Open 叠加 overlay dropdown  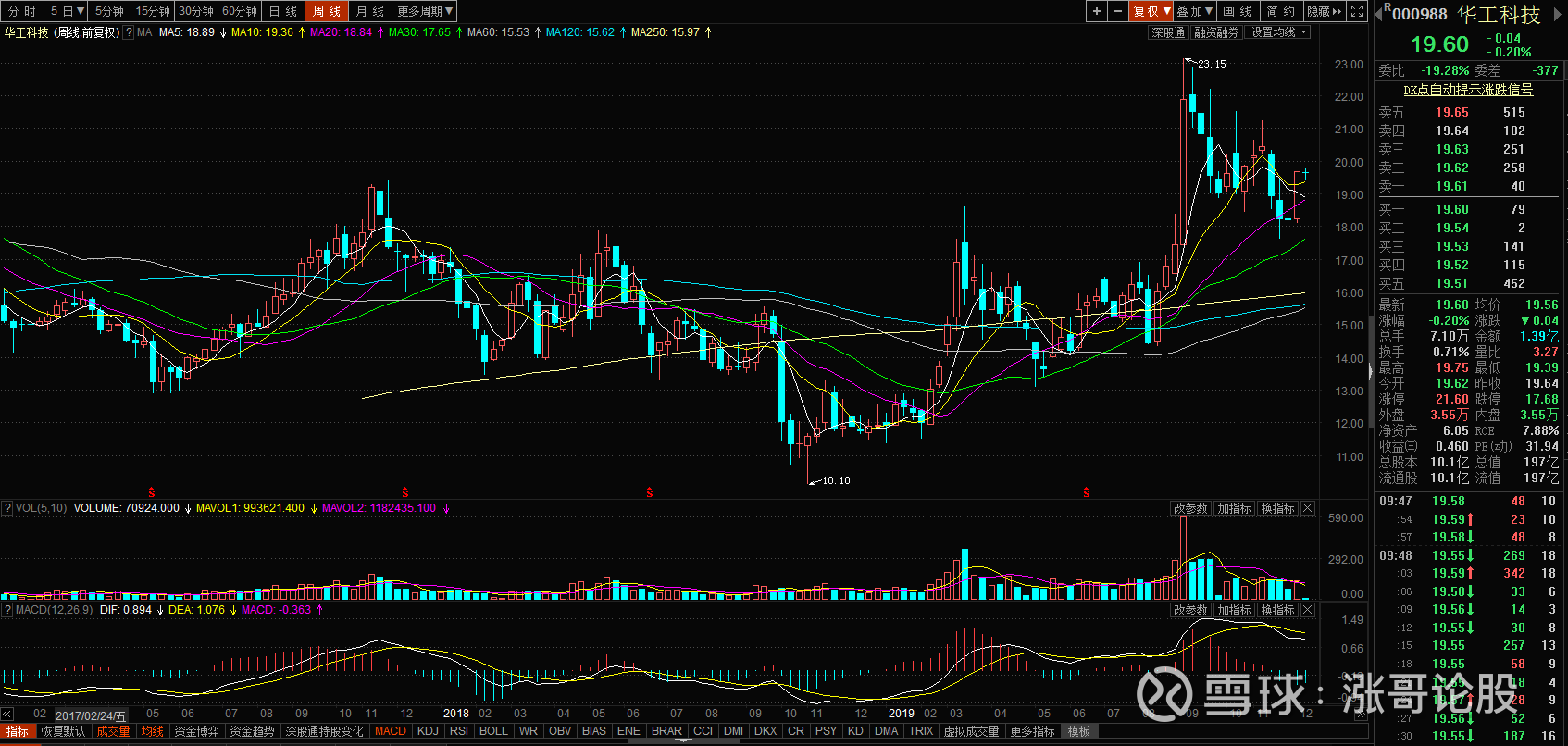(x=1195, y=11)
